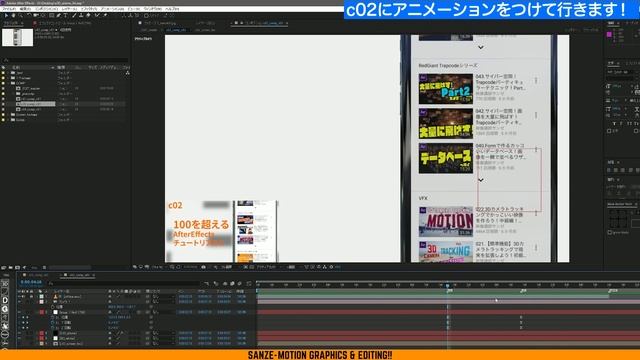Click the composition thumbnail in Project panel
Image resolution: width=640 pixels, height=360 pixels.
pos(18,38)
